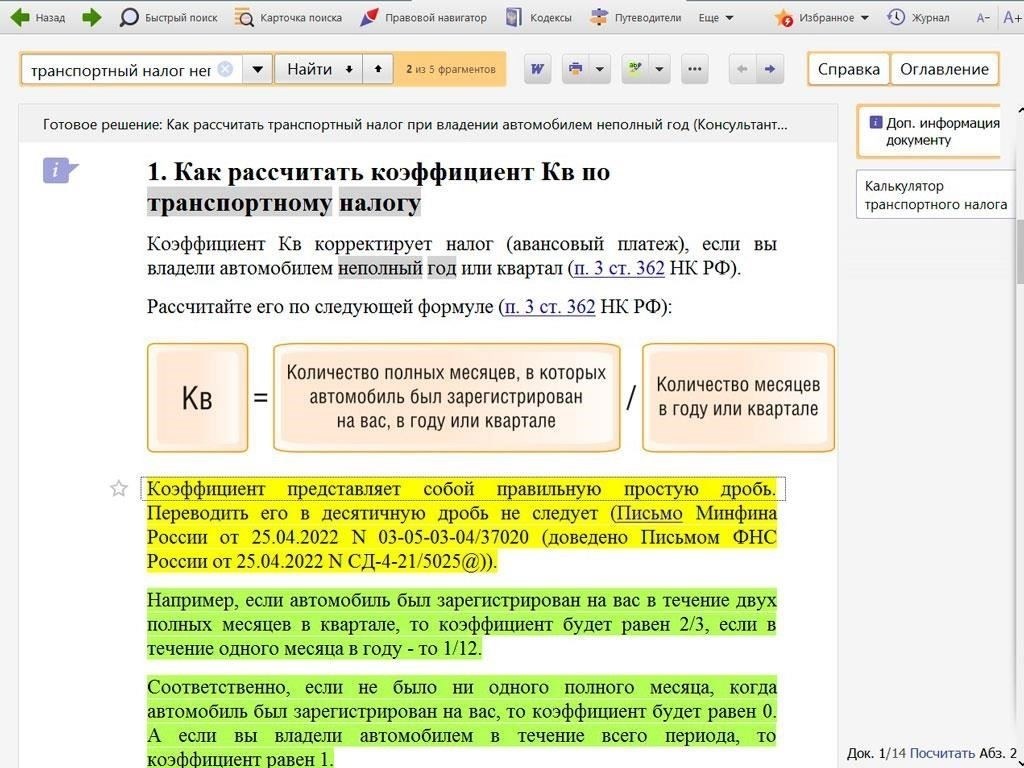Viewport: 1024px width, 768px height.
Task: Open Правовой навигатор
Action: click(423, 18)
